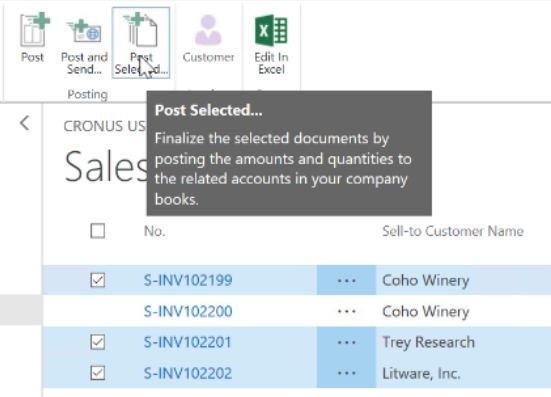
Task: Open invoice S-INV102200
Action: tap(188, 311)
